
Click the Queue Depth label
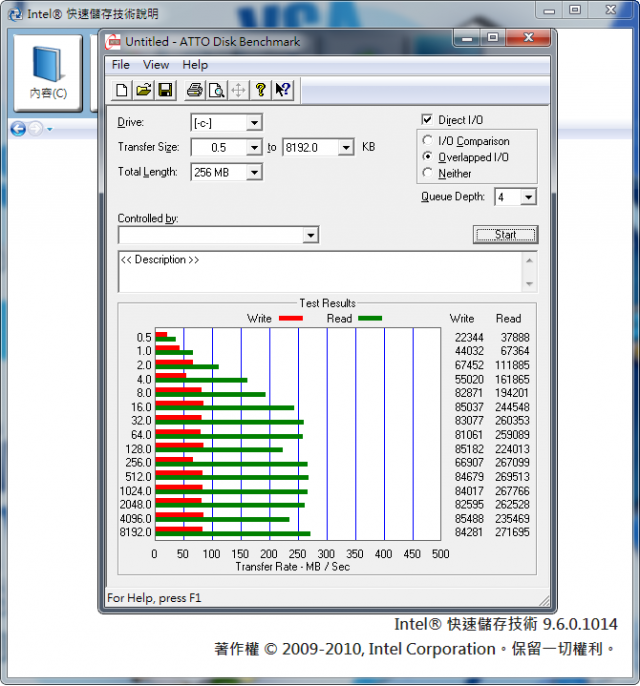pyautogui.click(x=453, y=197)
